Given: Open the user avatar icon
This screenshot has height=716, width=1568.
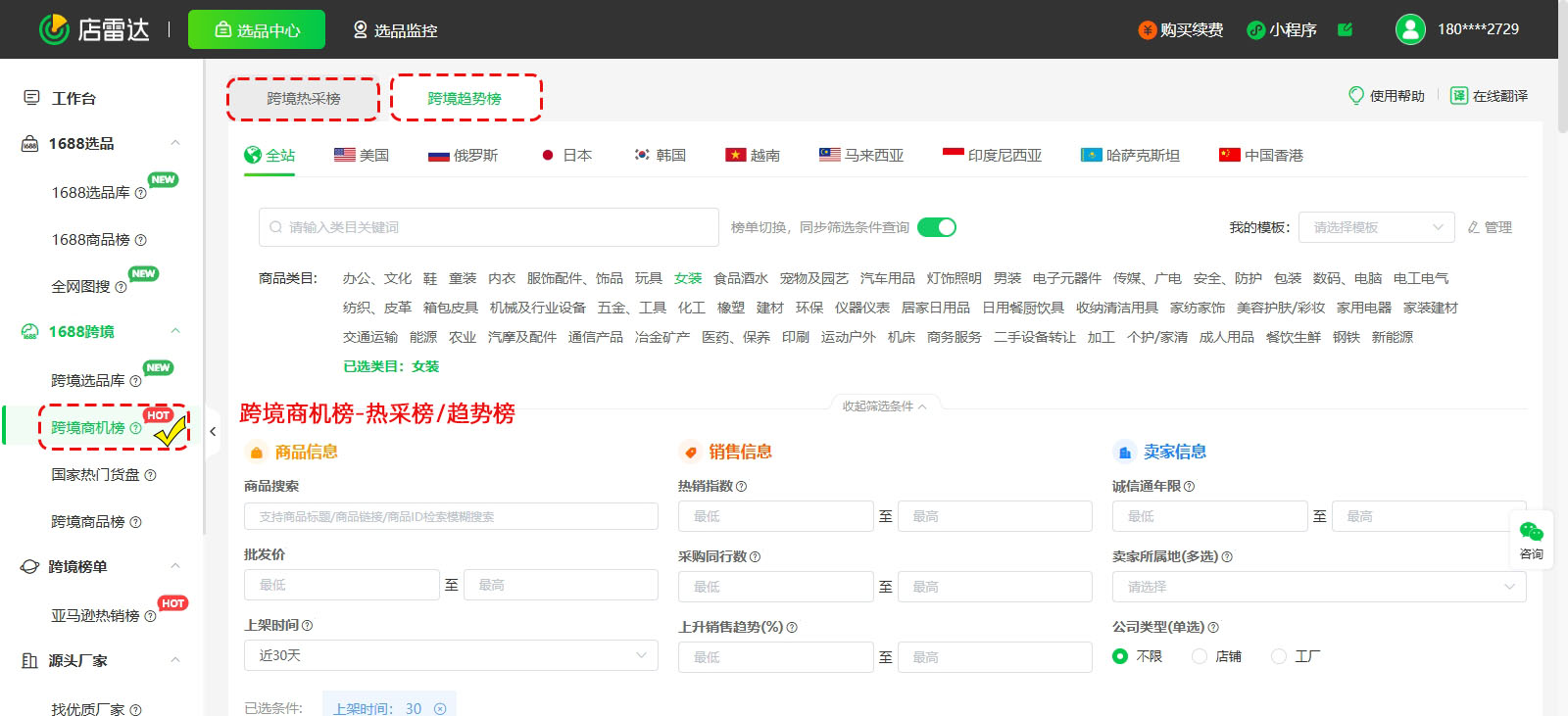Looking at the screenshot, I should [x=1410, y=29].
